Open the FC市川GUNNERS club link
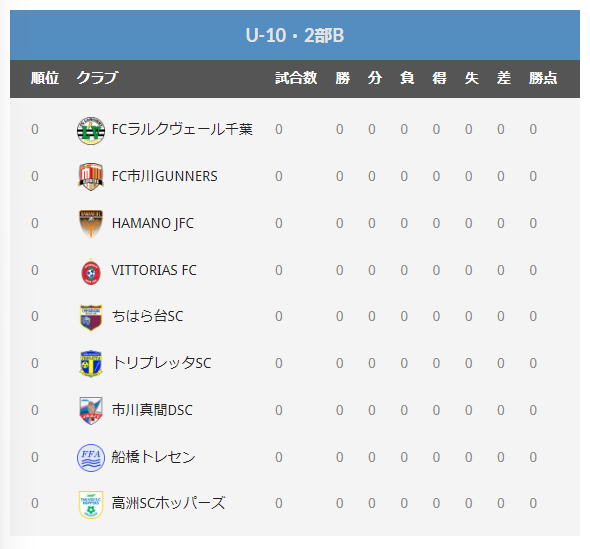 point(164,176)
